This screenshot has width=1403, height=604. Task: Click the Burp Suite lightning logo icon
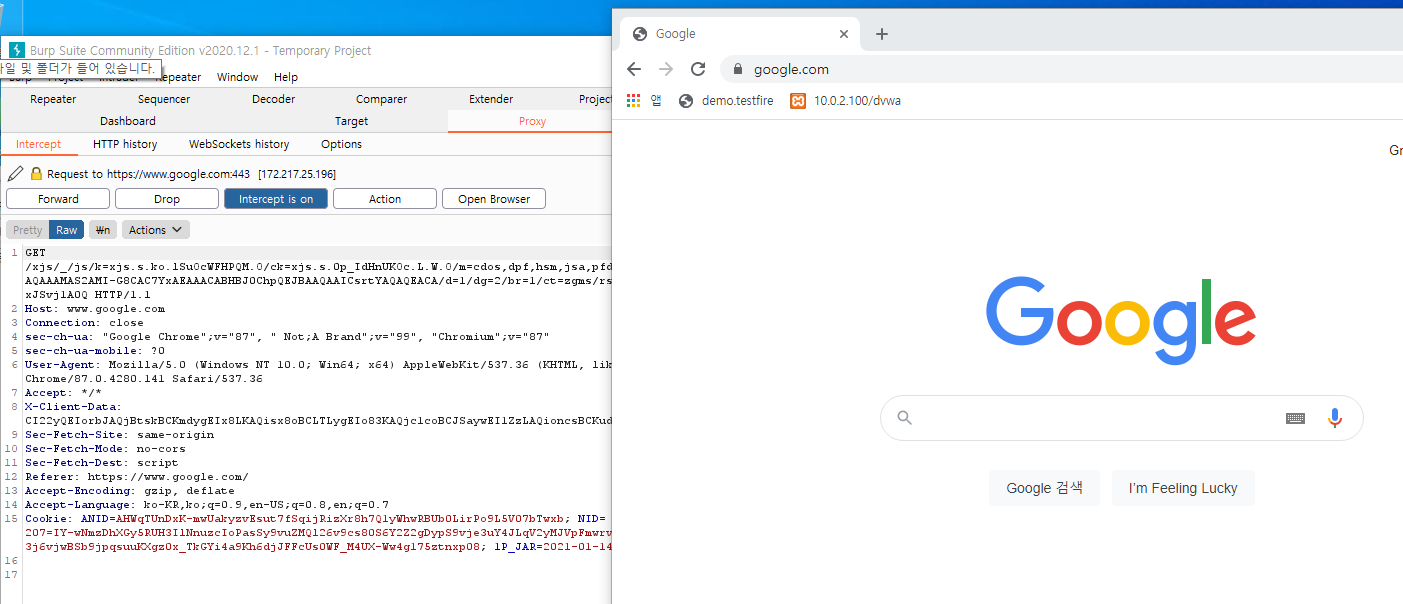(16, 50)
